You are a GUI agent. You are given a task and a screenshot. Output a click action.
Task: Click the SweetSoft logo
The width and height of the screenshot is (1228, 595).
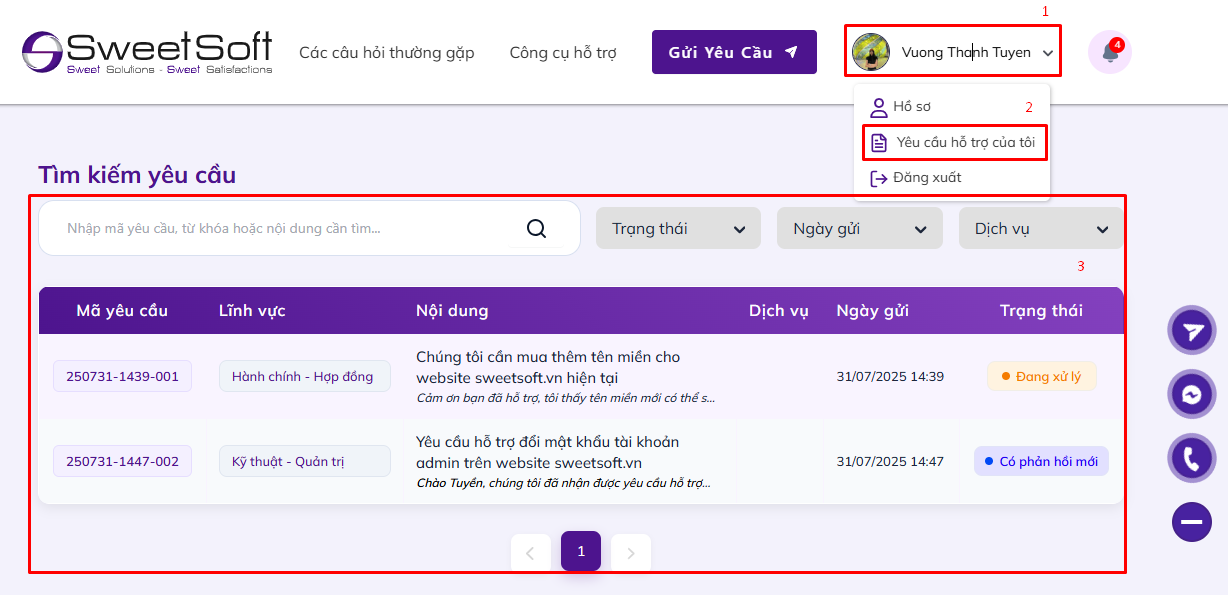click(x=147, y=52)
